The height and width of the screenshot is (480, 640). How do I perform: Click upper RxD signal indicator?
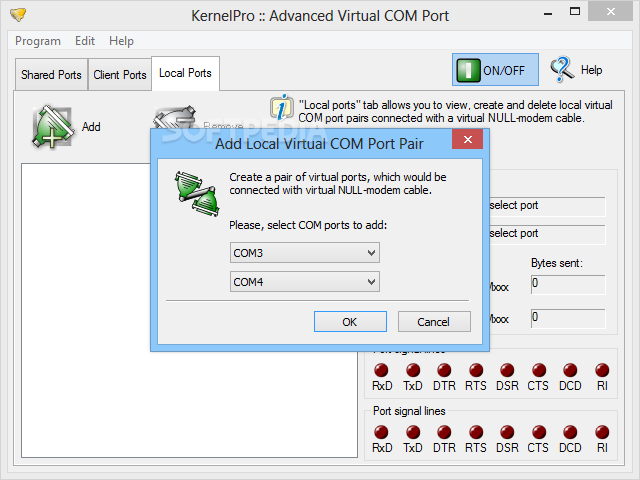(381, 370)
